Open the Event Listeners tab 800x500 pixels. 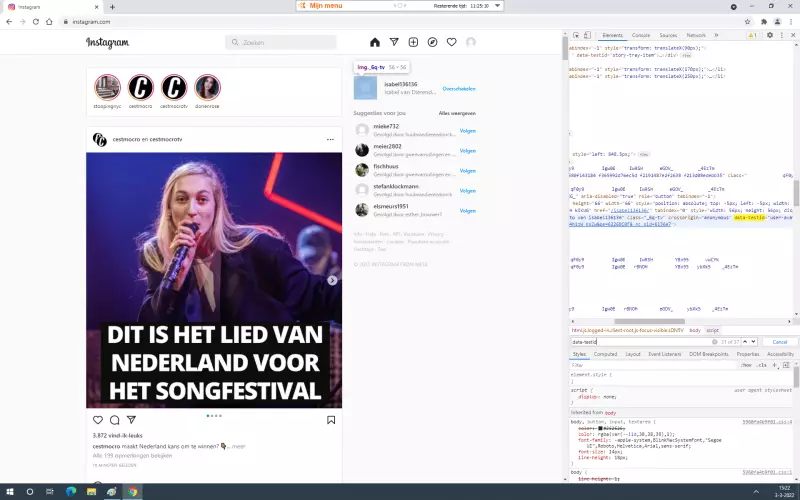click(x=664, y=354)
